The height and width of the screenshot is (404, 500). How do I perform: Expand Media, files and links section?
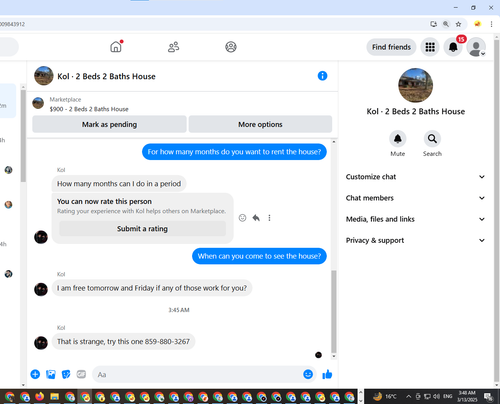pyautogui.click(x=415, y=219)
